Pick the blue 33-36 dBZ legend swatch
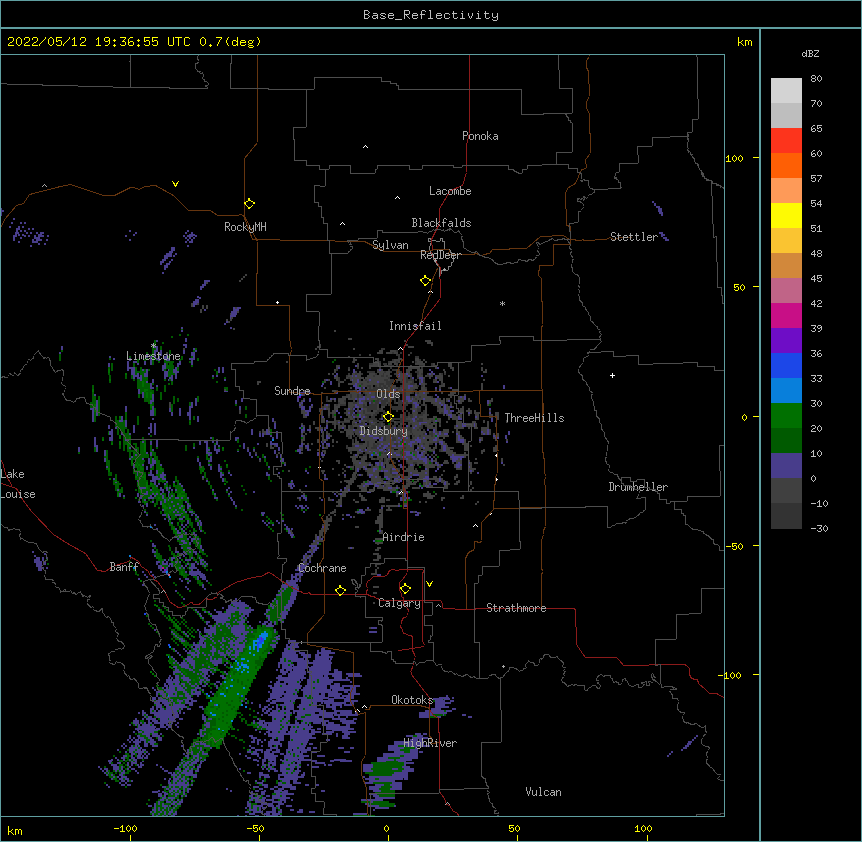 [786, 365]
